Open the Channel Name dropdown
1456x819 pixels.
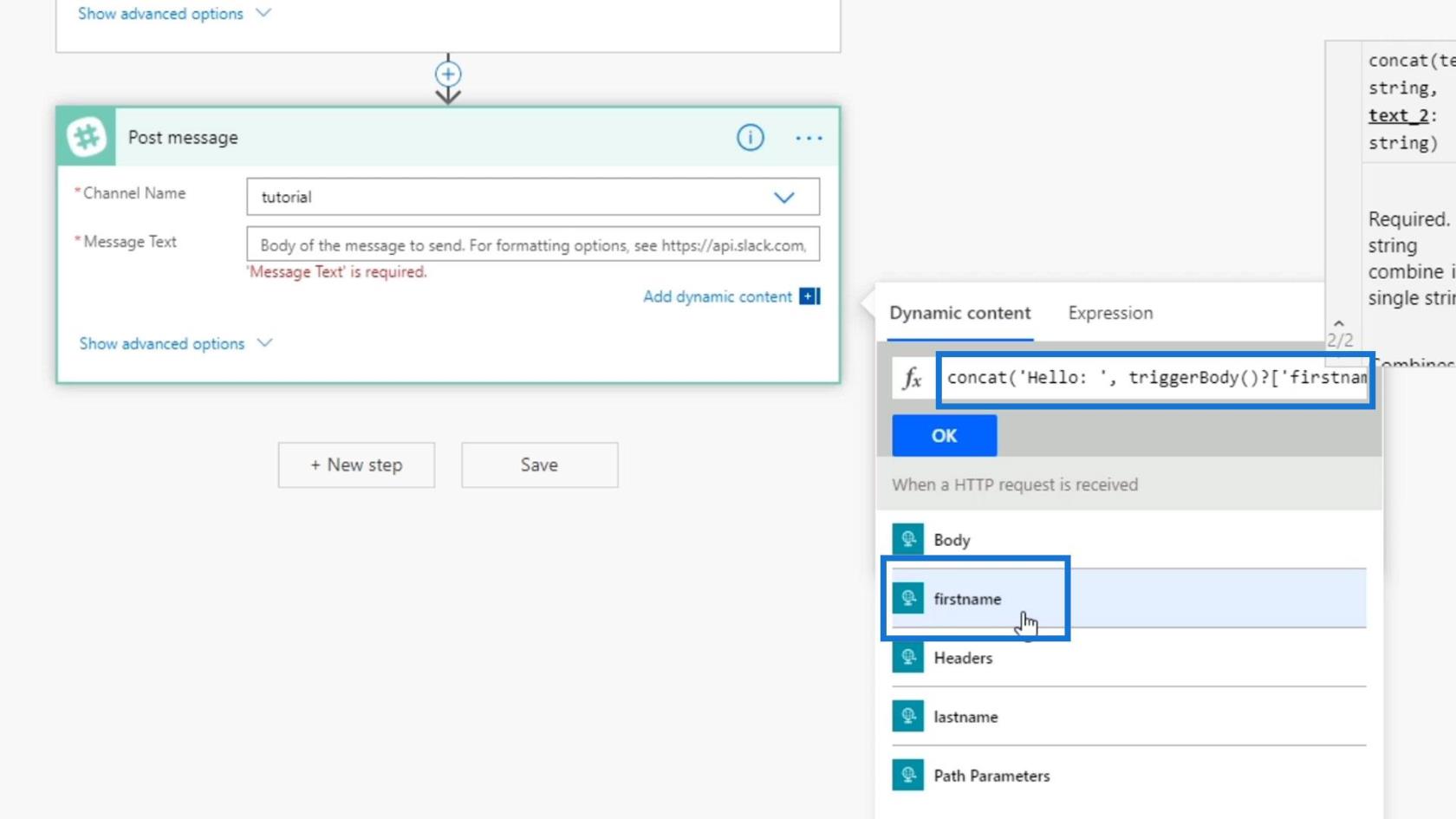point(533,197)
